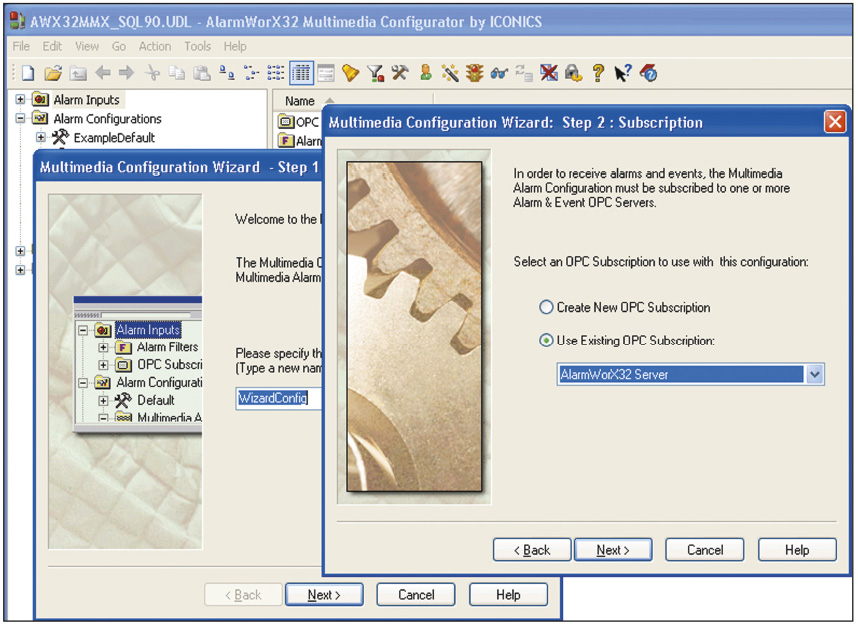Switch to Small Icons view
This screenshot has height=626, width=858.
click(251, 73)
